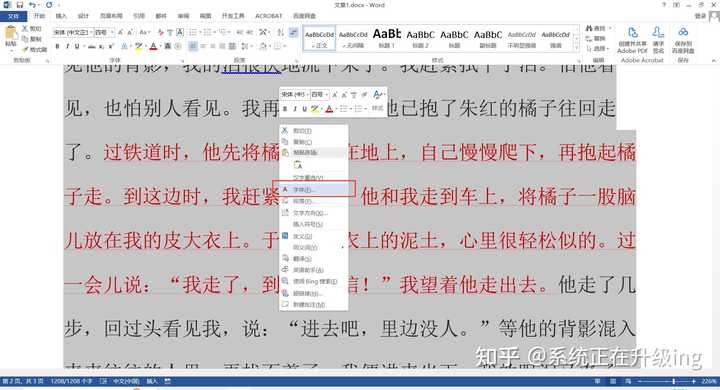Expand the Styles gallery more arrow
The image size is (720, 390).
(577, 49)
